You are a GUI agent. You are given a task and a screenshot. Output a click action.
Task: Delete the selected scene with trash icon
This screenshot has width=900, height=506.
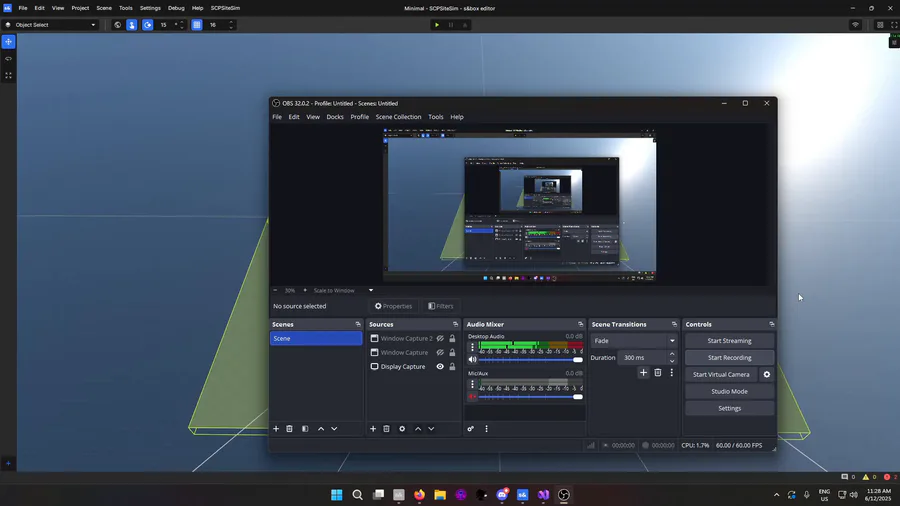tap(290, 429)
